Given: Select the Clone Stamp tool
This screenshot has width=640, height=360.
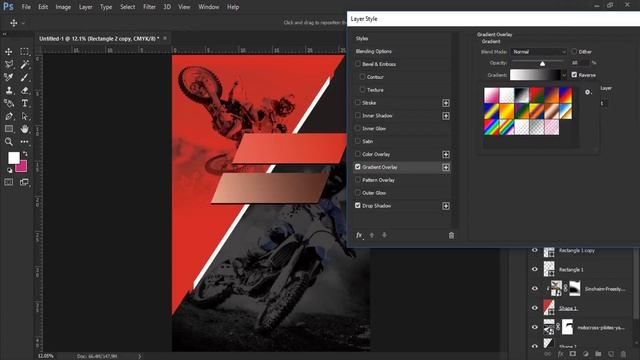Looking at the screenshot, I should pos(9,90).
